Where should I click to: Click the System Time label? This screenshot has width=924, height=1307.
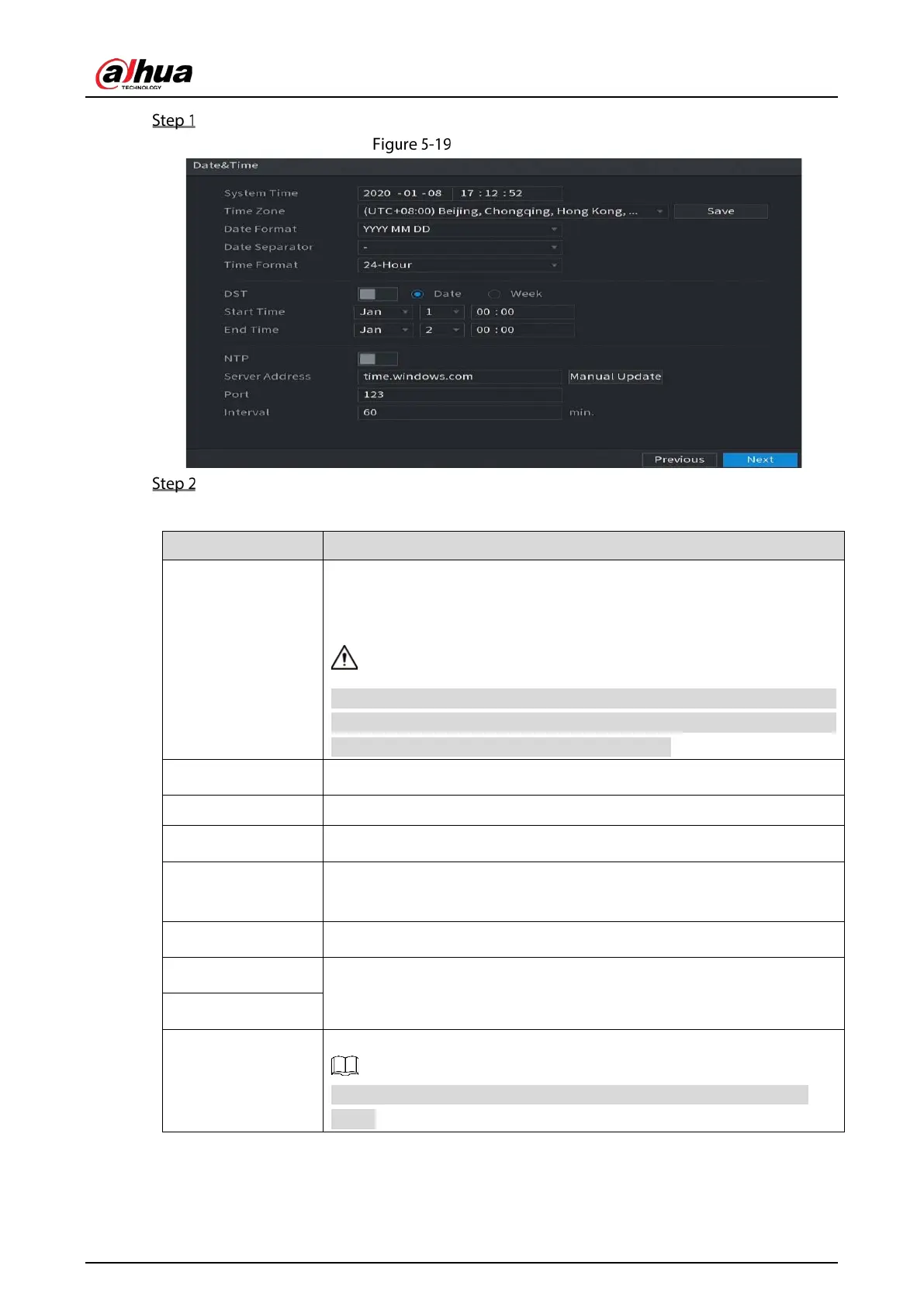click(x=261, y=193)
